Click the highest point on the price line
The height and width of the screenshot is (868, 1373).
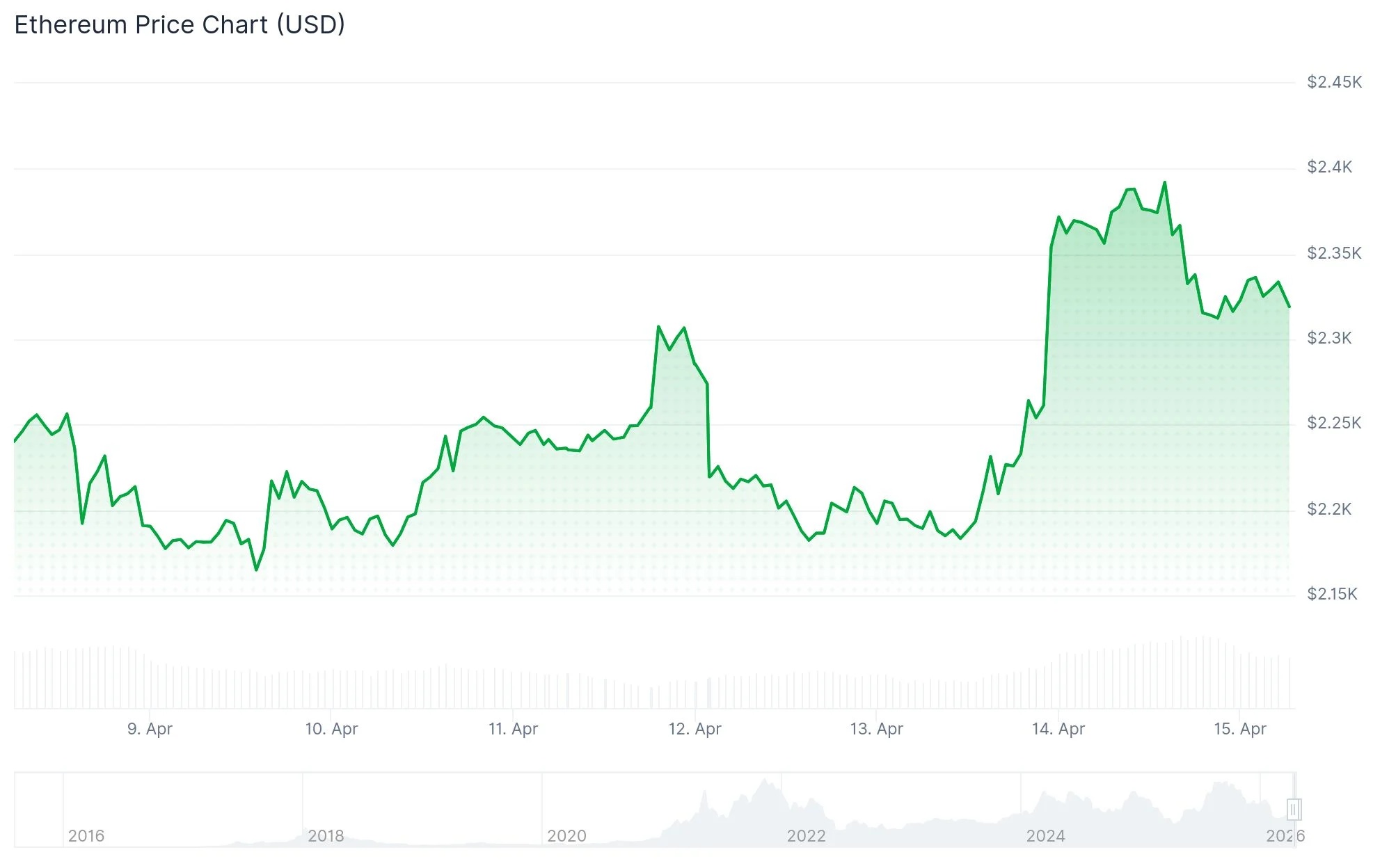(1165, 182)
